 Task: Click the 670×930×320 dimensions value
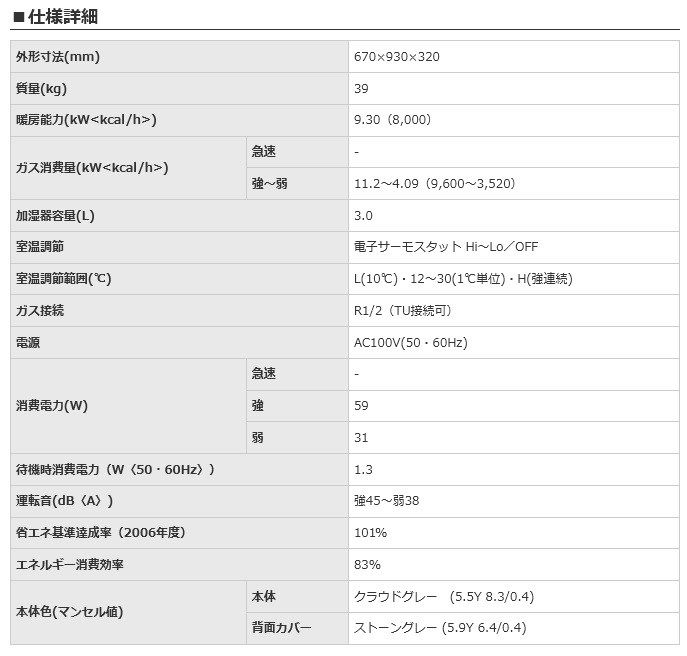pos(396,57)
